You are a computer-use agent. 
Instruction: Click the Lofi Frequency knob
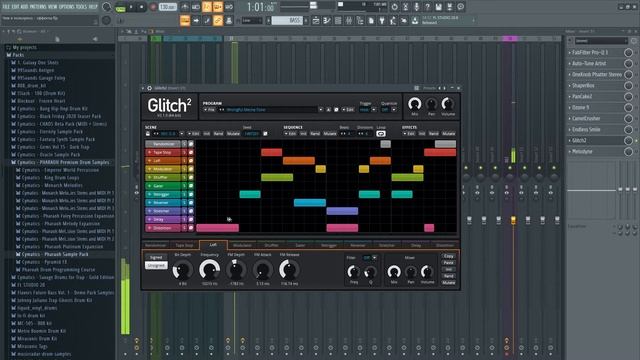click(x=209, y=270)
